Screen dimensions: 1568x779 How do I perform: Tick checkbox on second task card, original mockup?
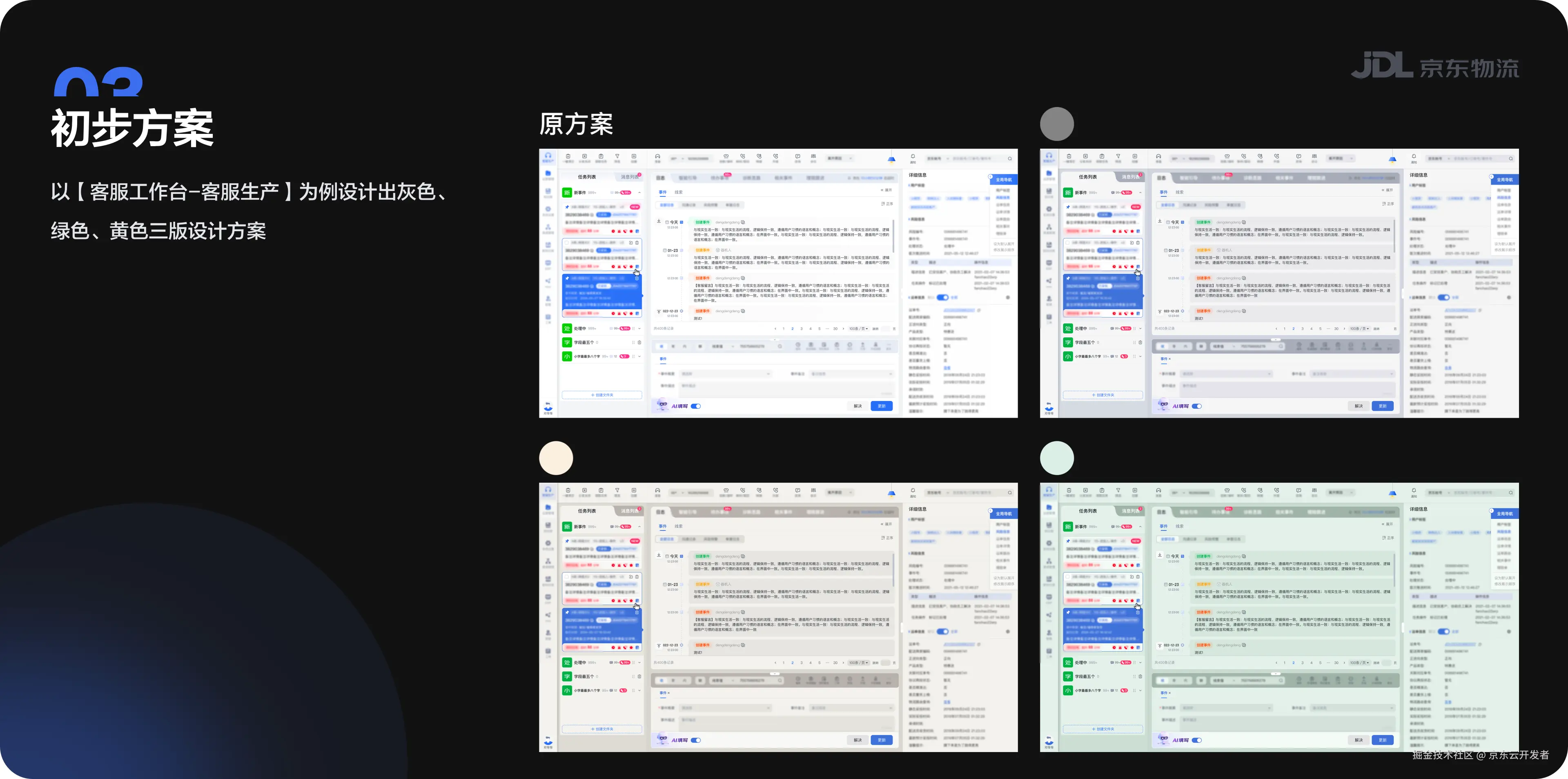point(567,243)
